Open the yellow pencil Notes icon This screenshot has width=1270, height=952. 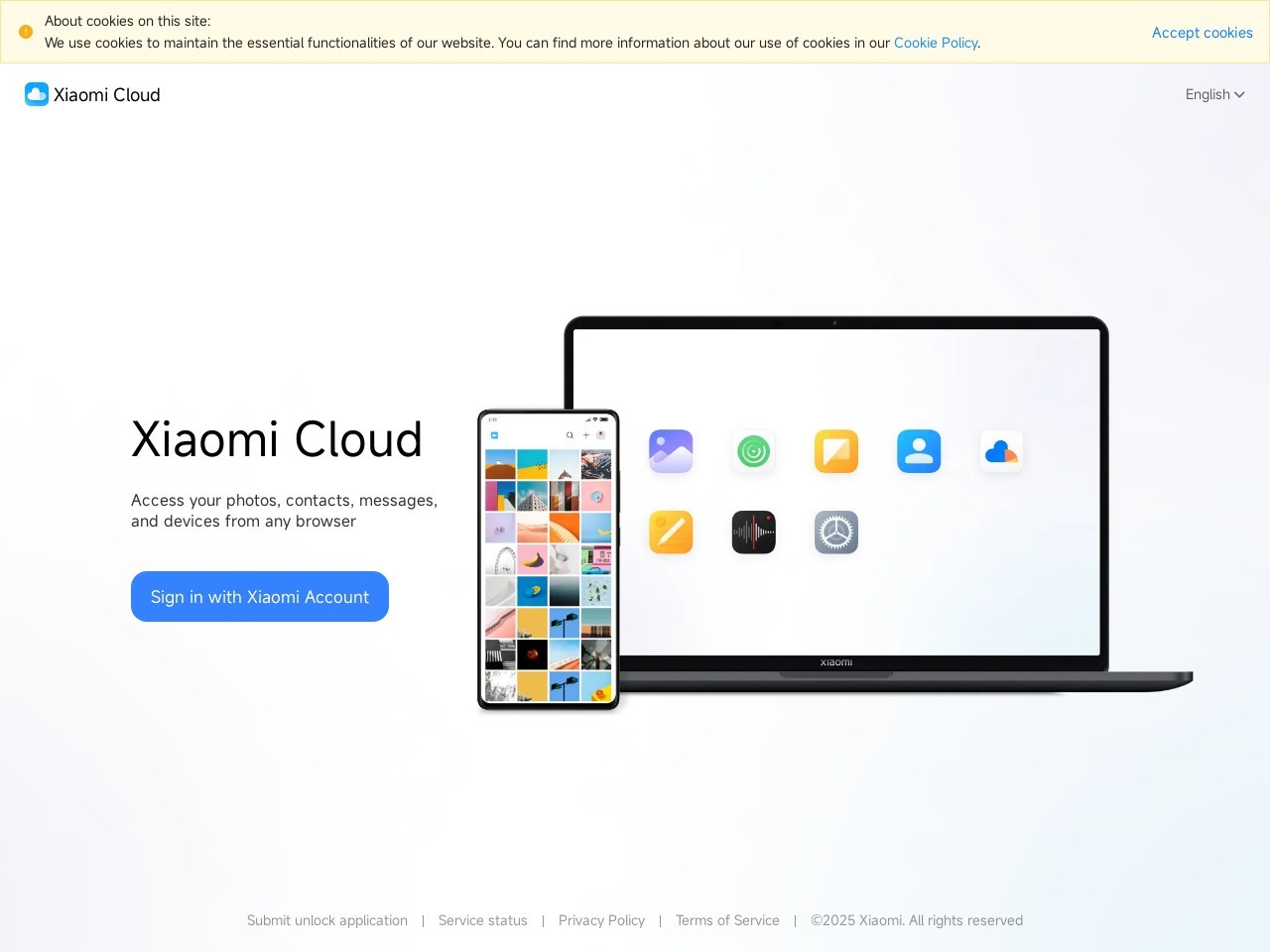pyautogui.click(x=671, y=533)
